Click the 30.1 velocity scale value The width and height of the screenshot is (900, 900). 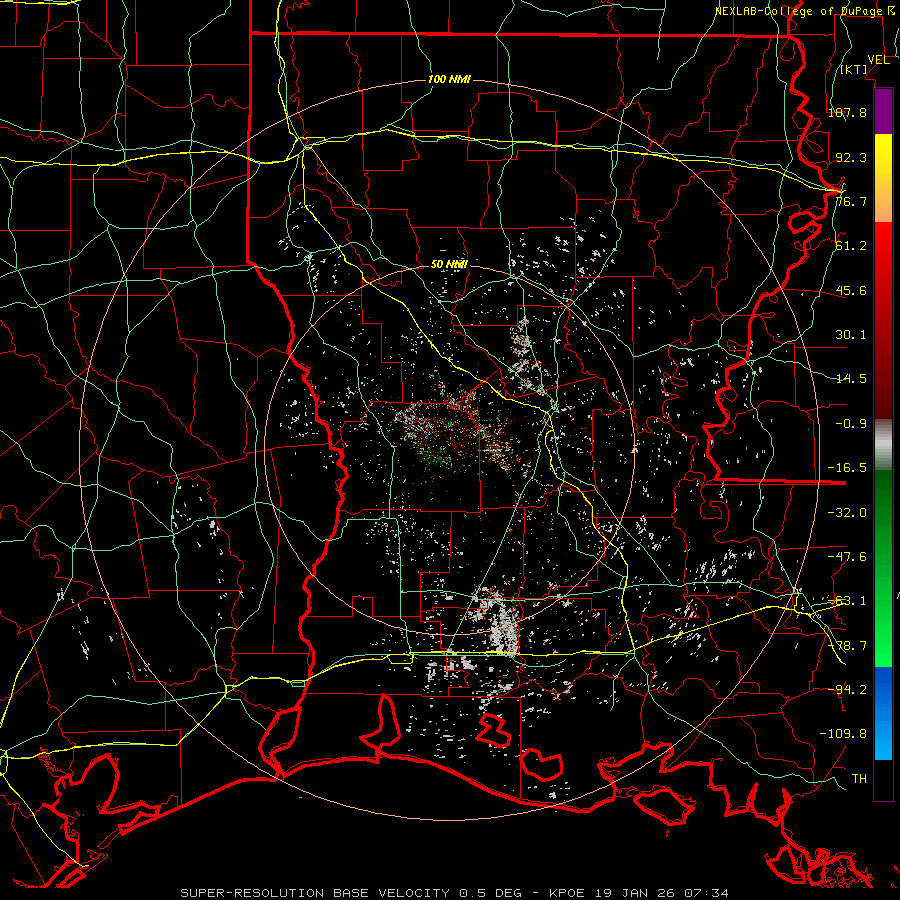[851, 335]
